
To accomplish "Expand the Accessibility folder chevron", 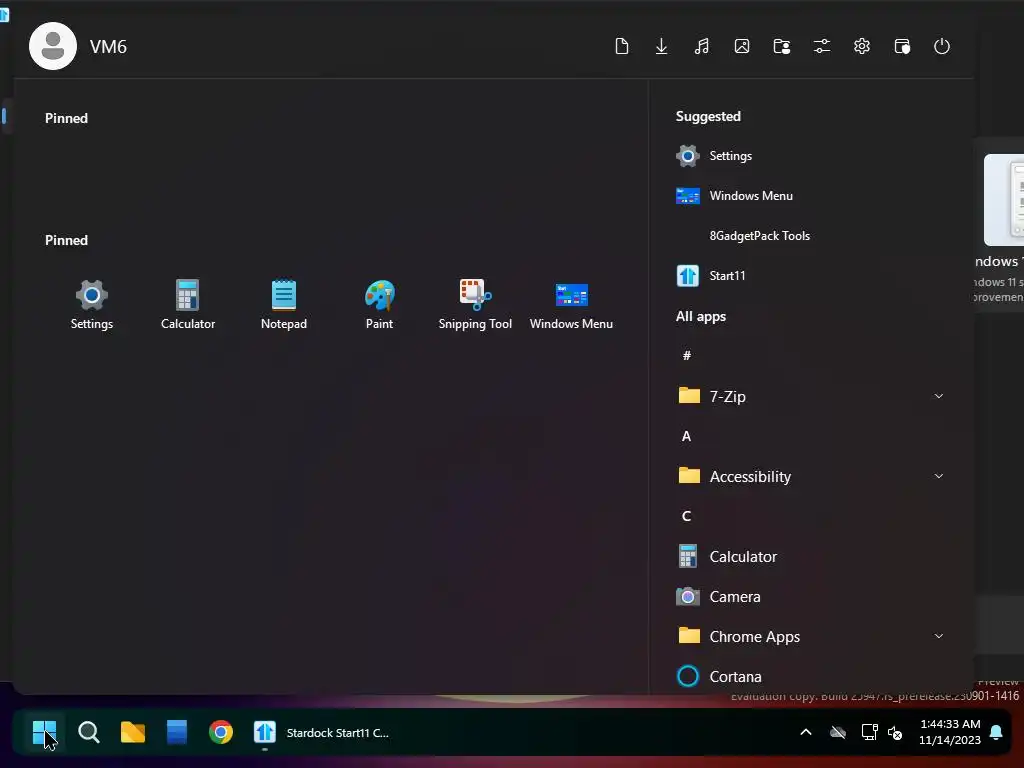I will tap(938, 476).
